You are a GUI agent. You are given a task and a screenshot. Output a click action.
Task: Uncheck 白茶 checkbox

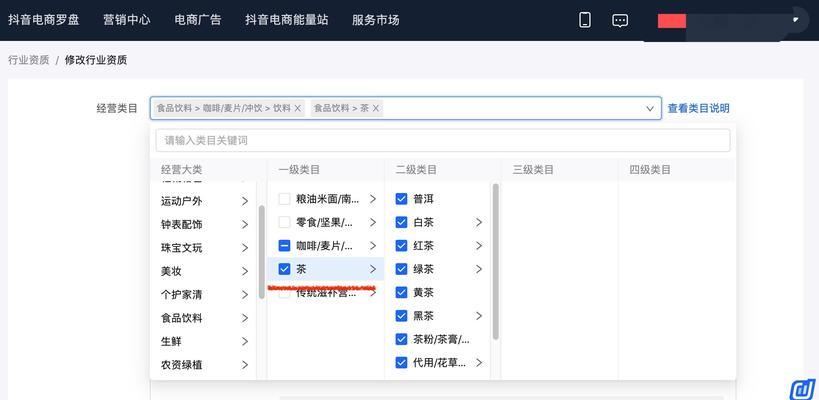401,222
